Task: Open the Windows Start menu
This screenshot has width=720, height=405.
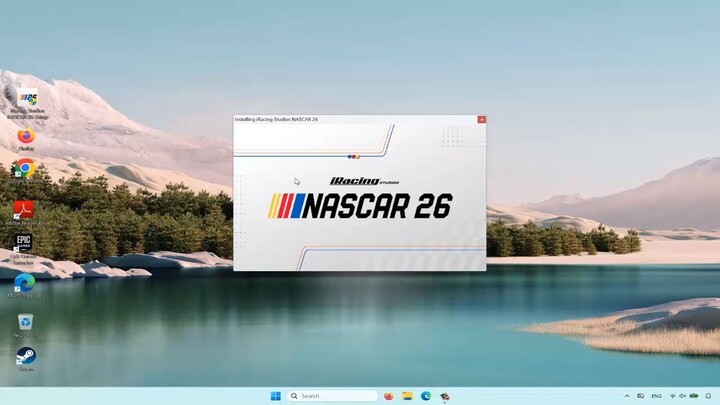Action: tap(276, 396)
